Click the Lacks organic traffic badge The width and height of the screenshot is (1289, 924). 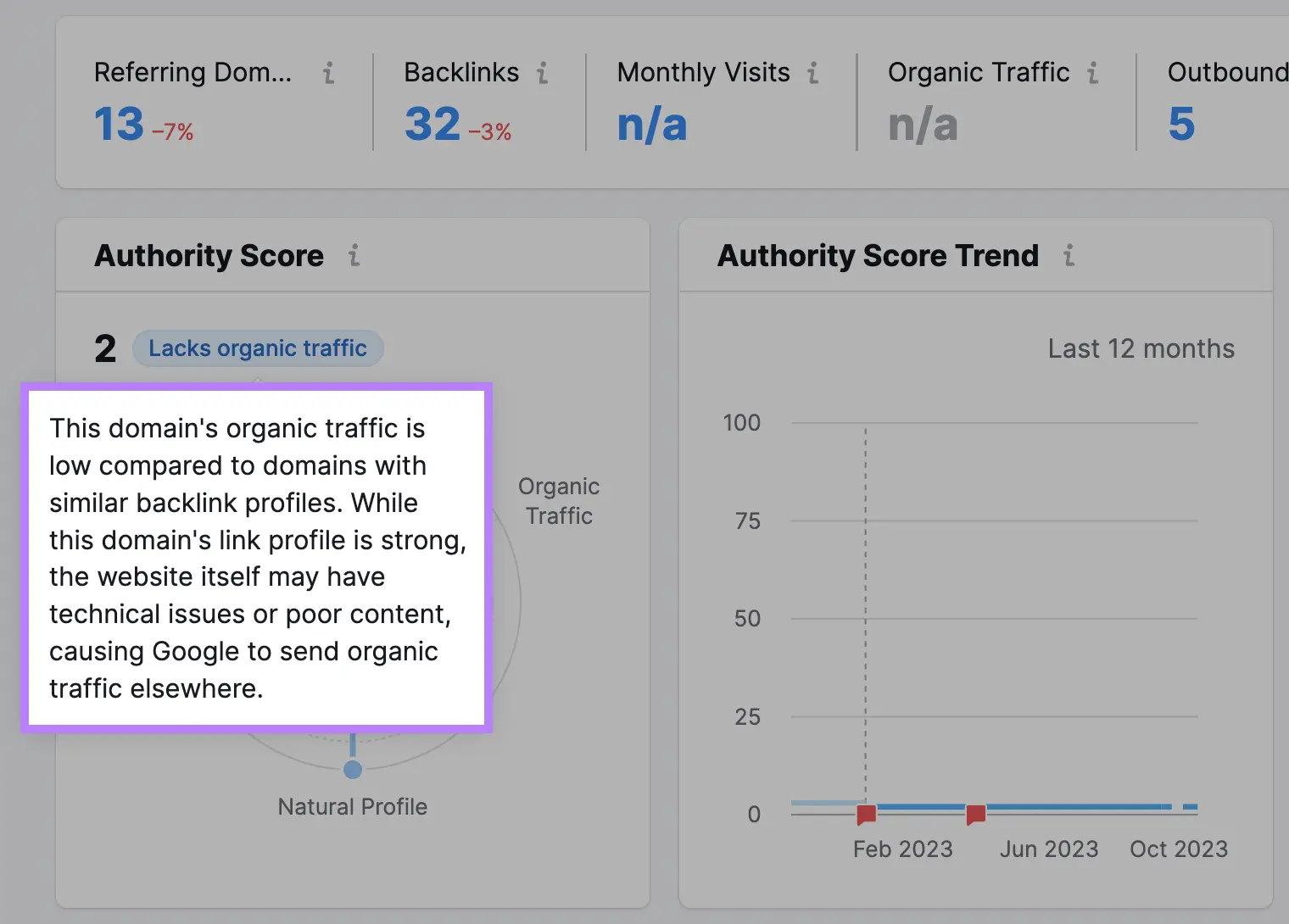click(258, 348)
